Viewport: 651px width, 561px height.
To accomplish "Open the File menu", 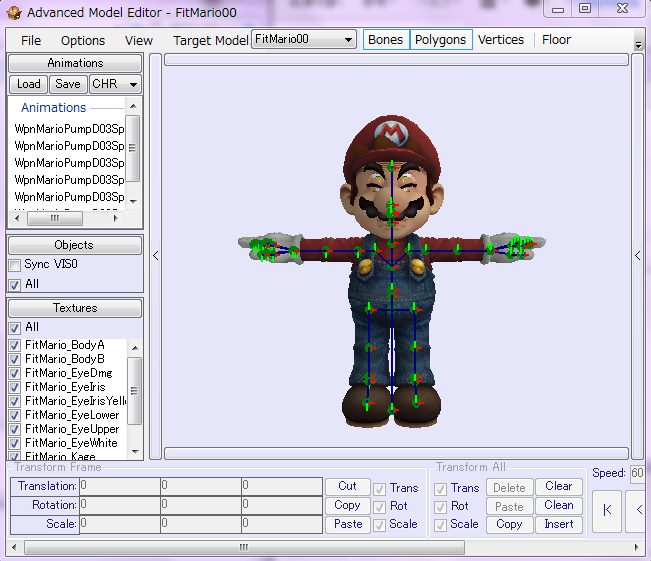I will [x=31, y=40].
